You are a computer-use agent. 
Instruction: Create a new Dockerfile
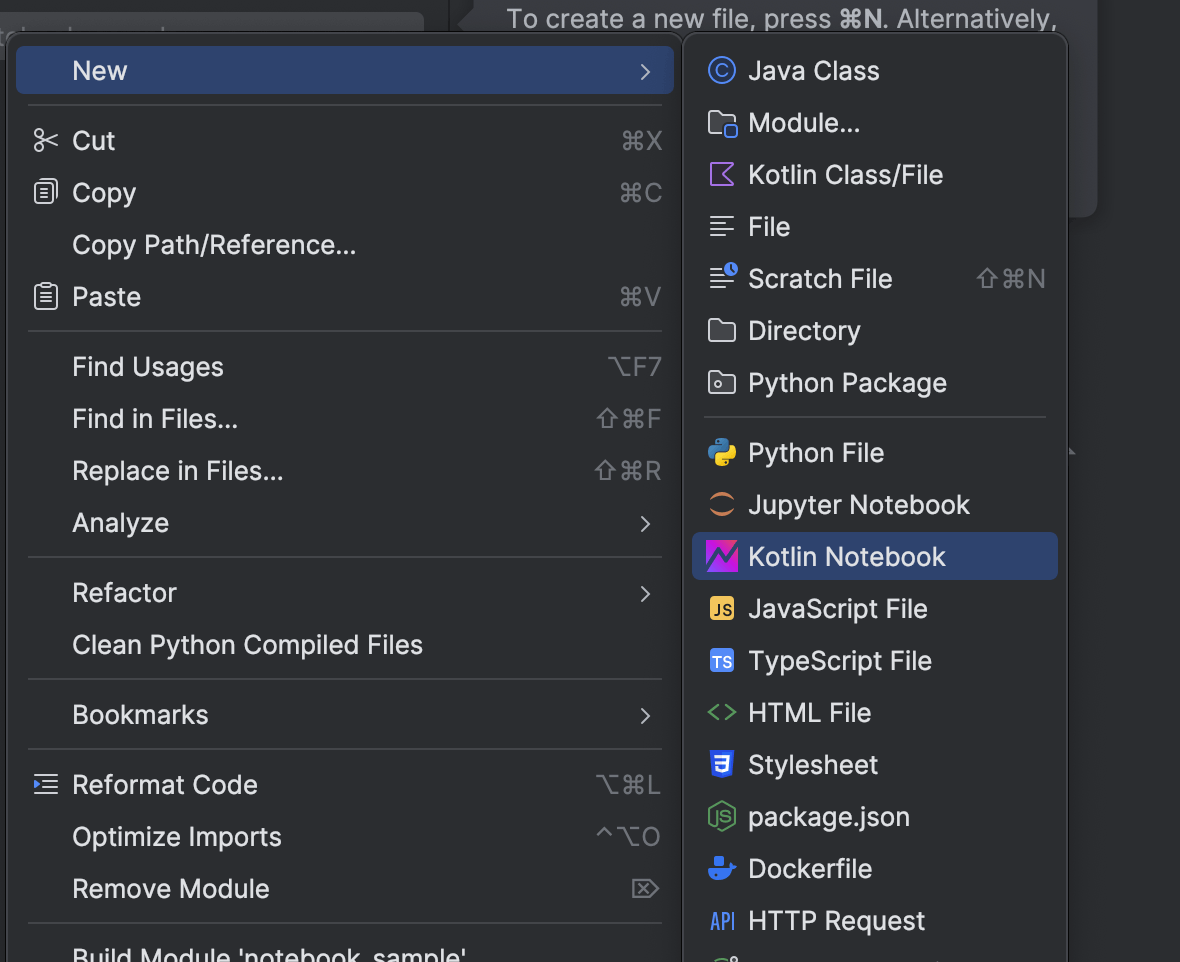coord(874,869)
